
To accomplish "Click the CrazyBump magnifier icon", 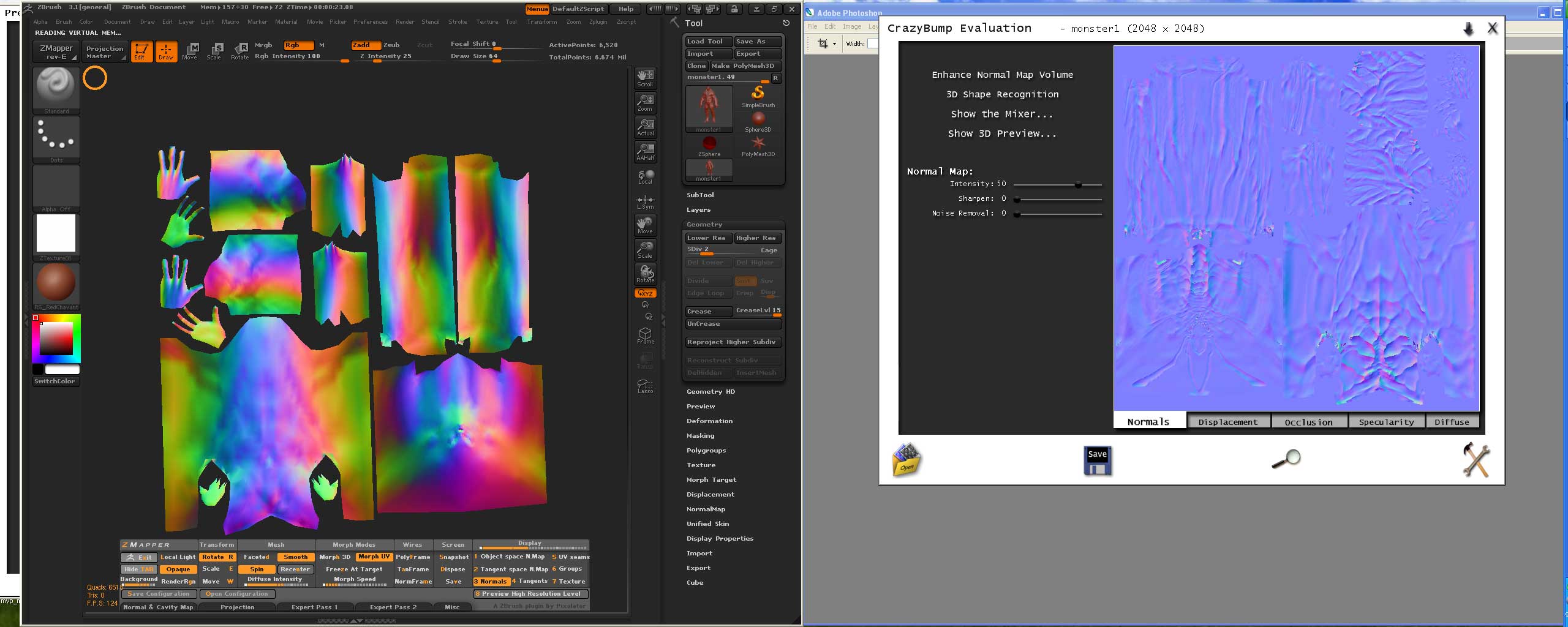I will coord(1286,459).
